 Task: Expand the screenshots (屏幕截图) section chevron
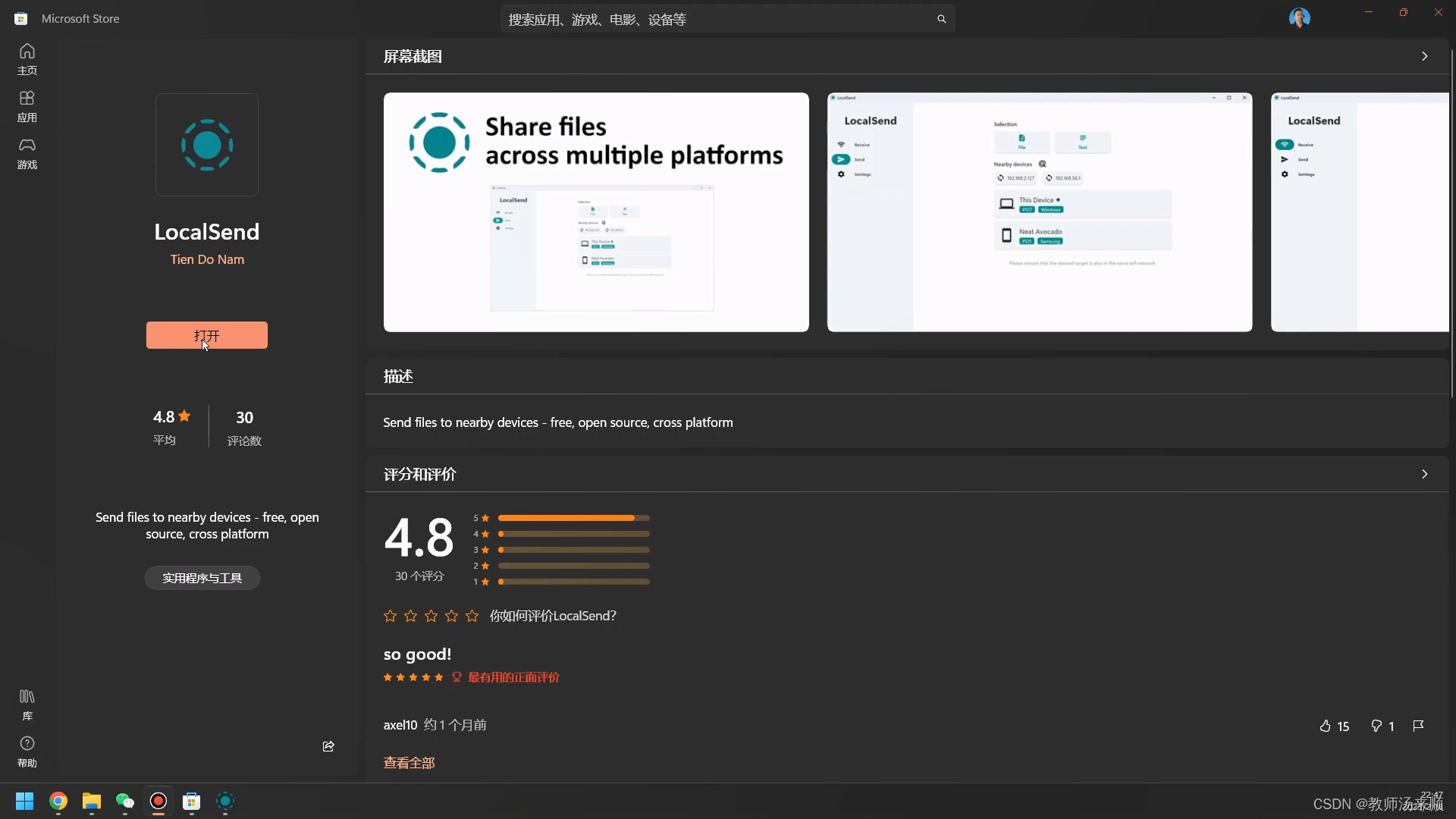click(x=1424, y=56)
